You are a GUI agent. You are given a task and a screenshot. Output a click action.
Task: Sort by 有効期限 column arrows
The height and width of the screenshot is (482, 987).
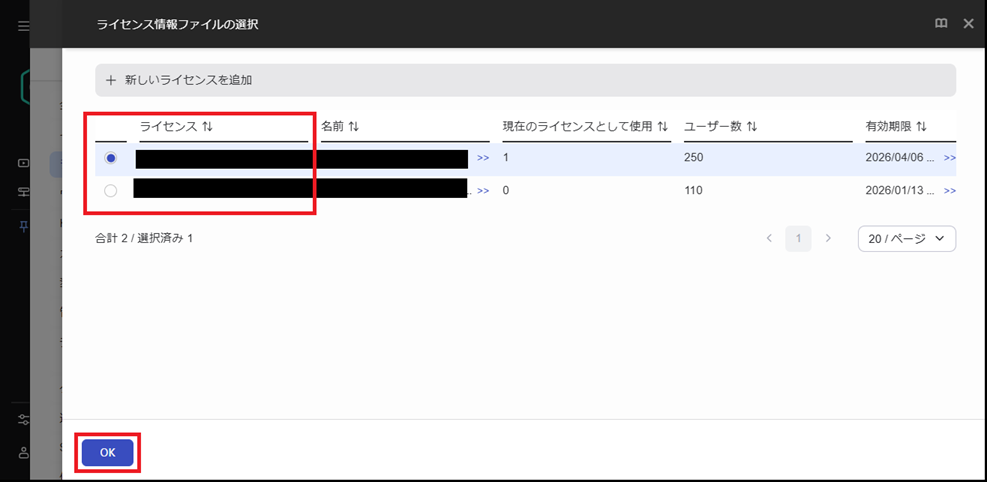click(x=922, y=126)
